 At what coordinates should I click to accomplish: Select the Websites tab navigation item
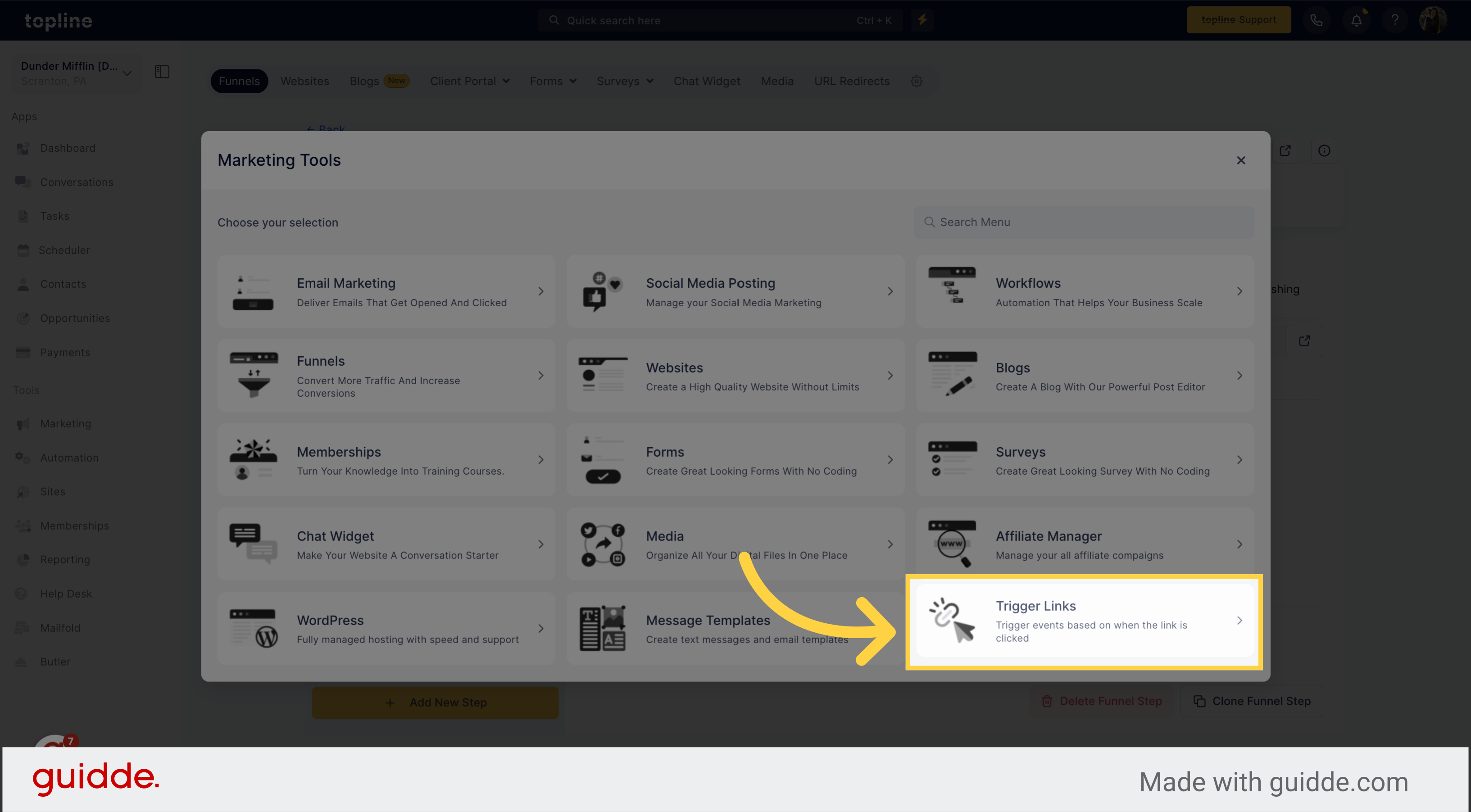304,80
